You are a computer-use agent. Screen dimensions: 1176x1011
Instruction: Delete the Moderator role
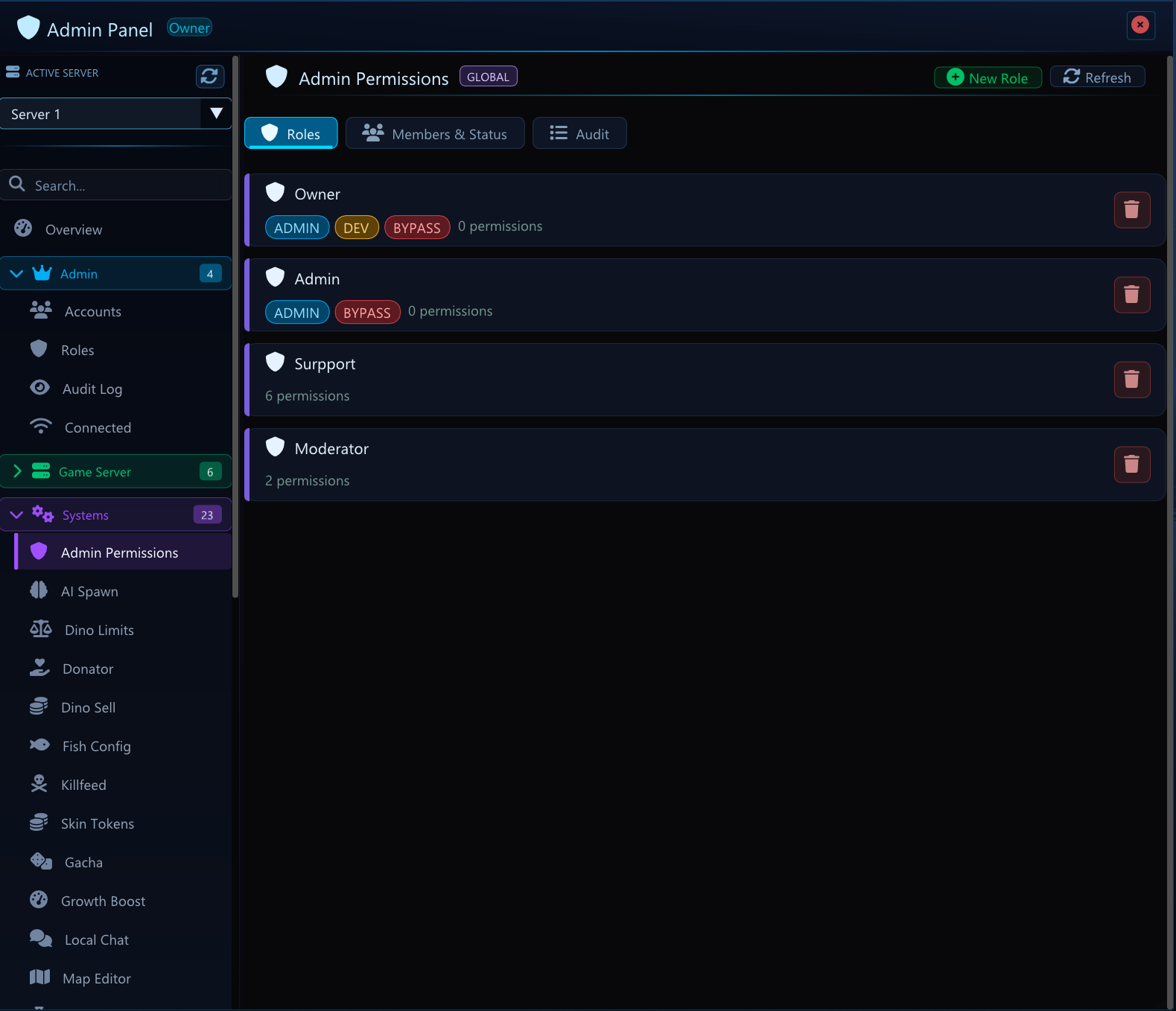pos(1132,465)
